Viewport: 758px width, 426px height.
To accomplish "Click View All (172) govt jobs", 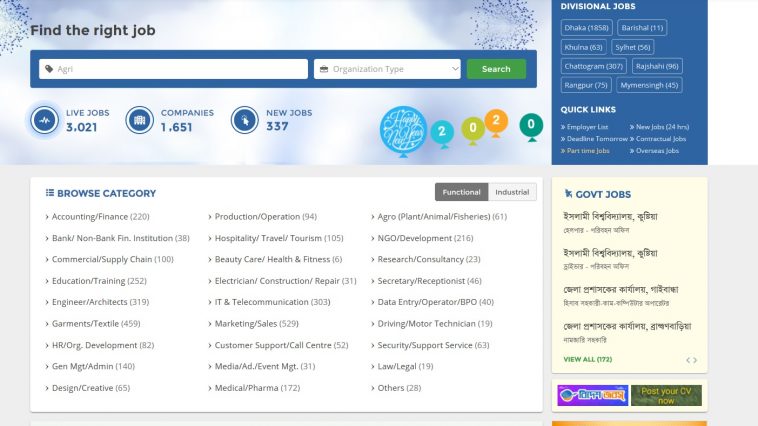I will [586, 359].
